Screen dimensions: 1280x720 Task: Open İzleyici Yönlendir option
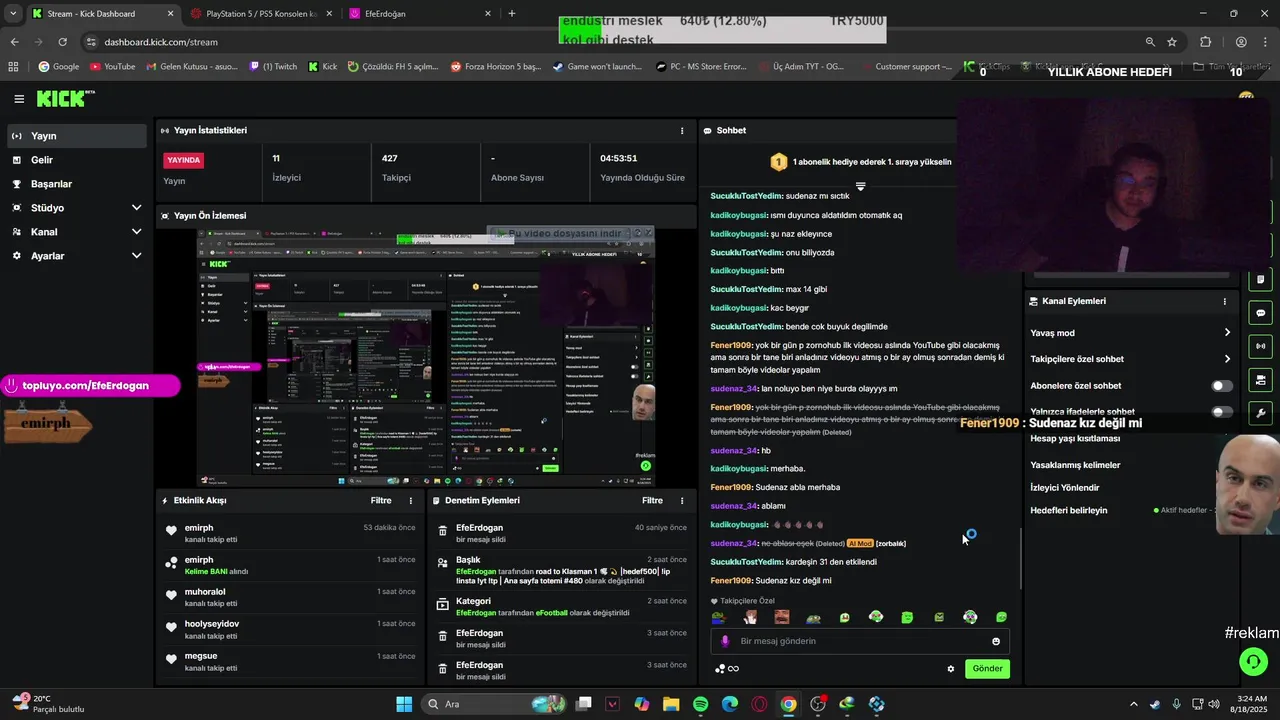pos(1065,488)
